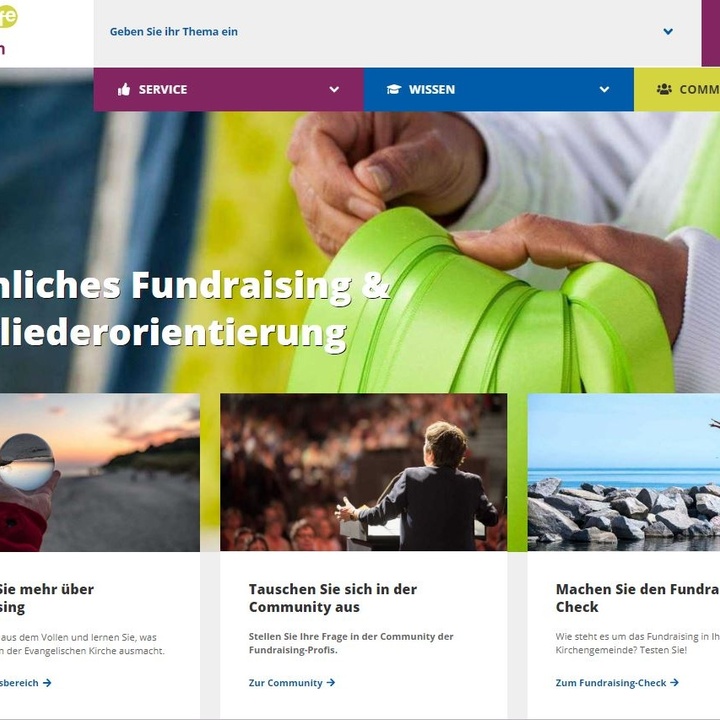Image resolution: width=720 pixels, height=720 pixels.
Task: Click the arrow icon after Zur Community
Action: [331, 683]
